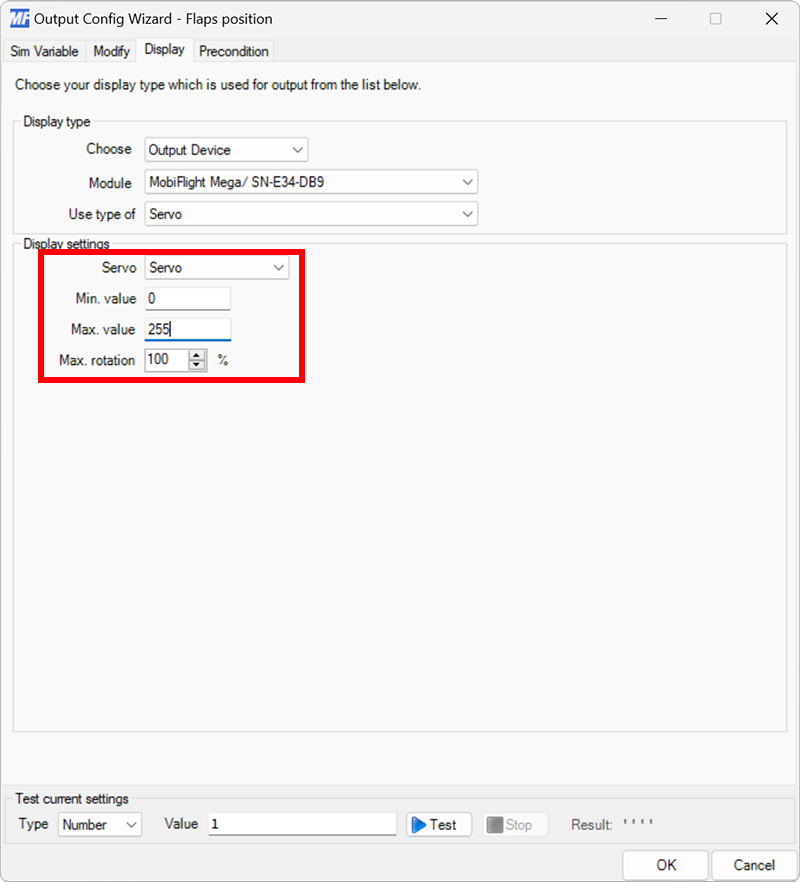Image resolution: width=800 pixels, height=882 pixels.
Task: Open the Module dropdown for MobiFlight Mega
Action: [x=467, y=182]
